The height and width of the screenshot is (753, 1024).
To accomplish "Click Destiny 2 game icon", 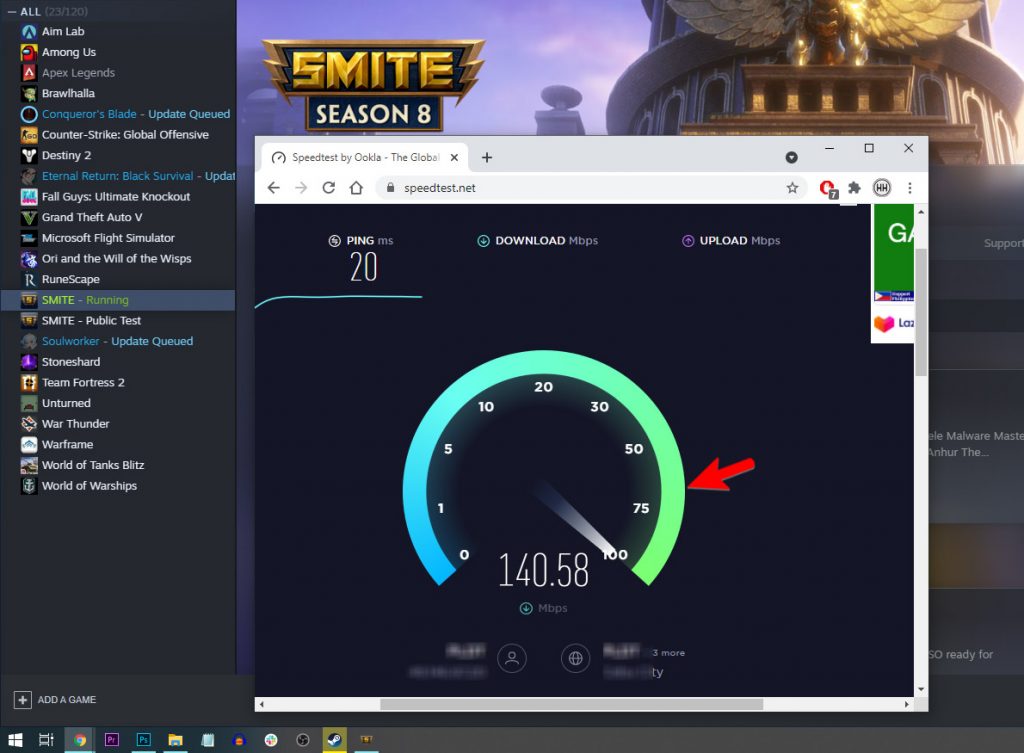I will (x=29, y=155).
